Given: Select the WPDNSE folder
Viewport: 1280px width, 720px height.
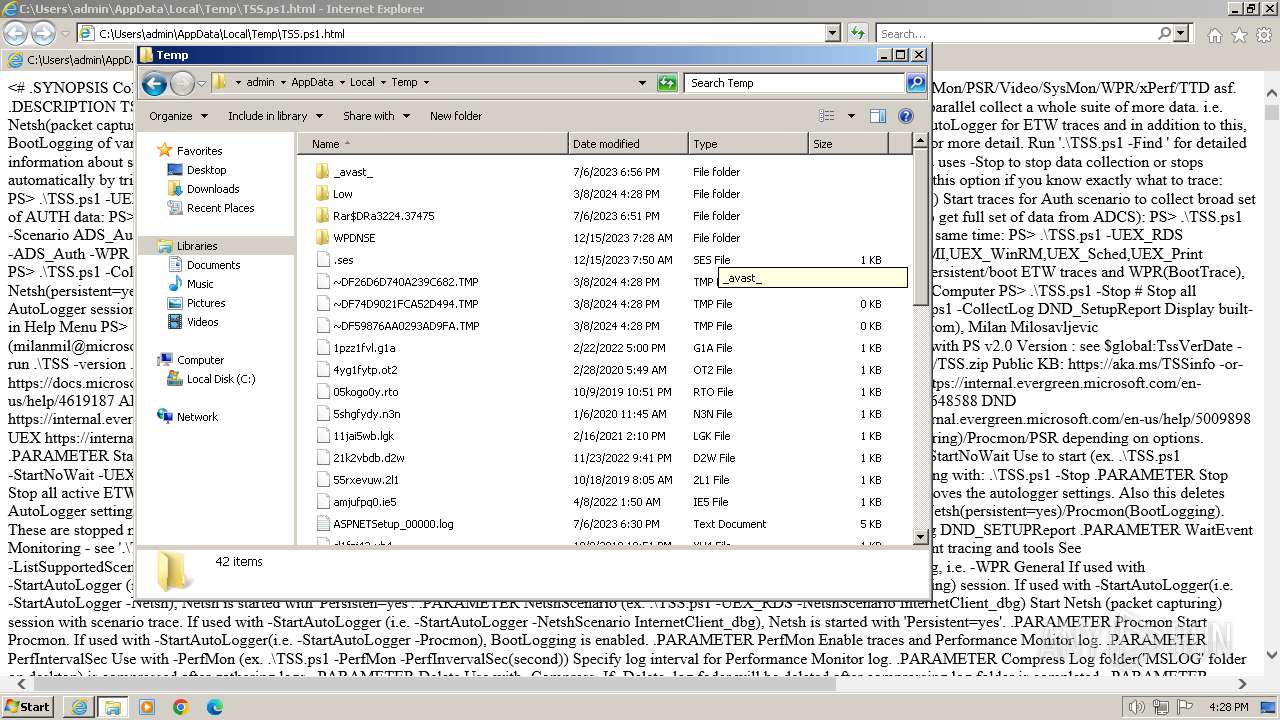Looking at the screenshot, I should tap(354, 238).
